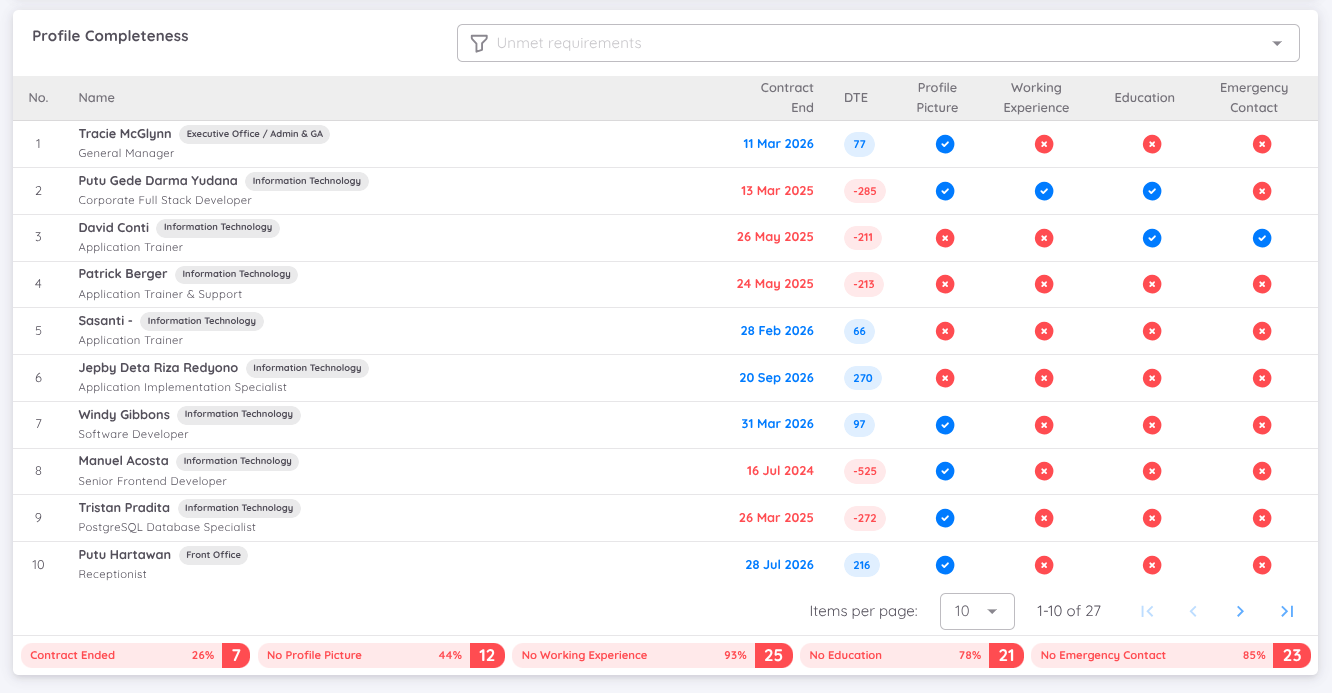Click Tracie McGlynn's Profile Picture check icon
Image resolution: width=1332 pixels, height=693 pixels.
coord(944,144)
